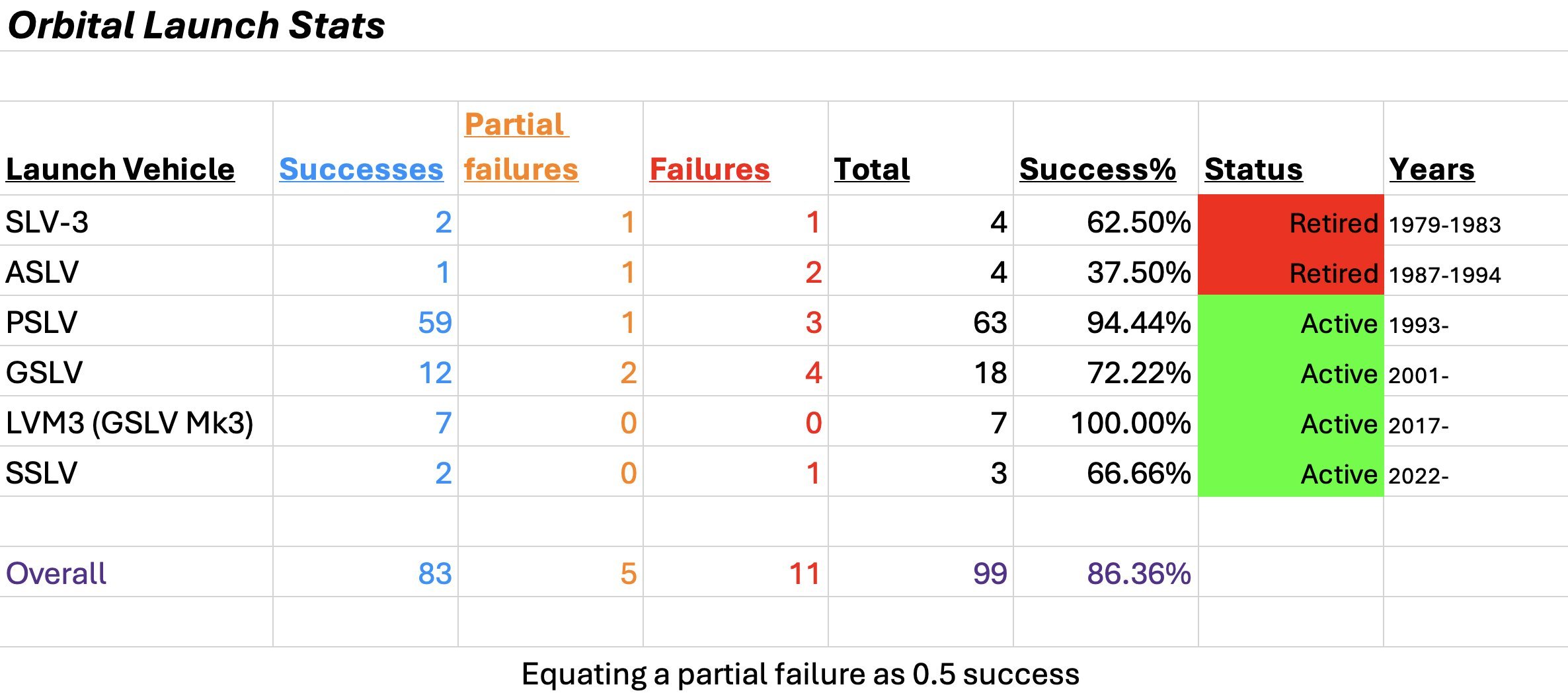Click PSLV successes value 59
The image size is (1568, 695).
pyautogui.click(x=435, y=322)
